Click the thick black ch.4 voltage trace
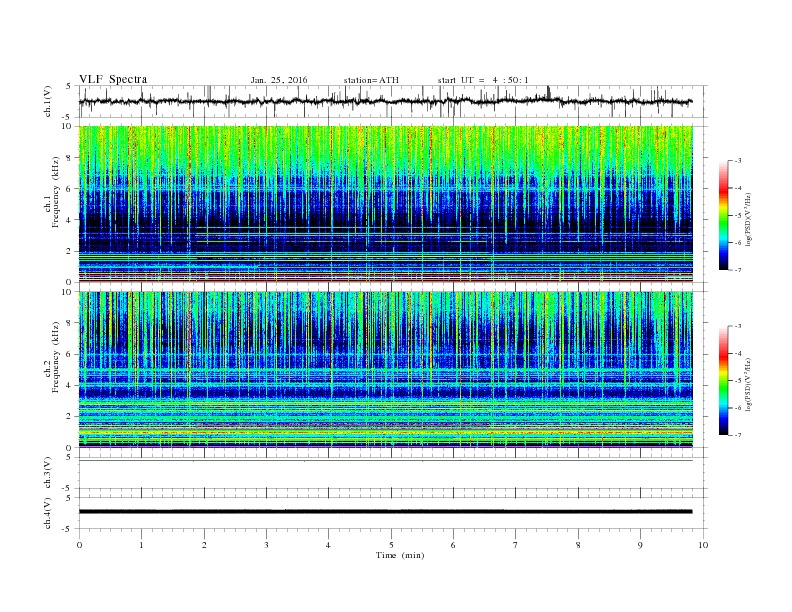The image size is (792, 612). [385, 512]
